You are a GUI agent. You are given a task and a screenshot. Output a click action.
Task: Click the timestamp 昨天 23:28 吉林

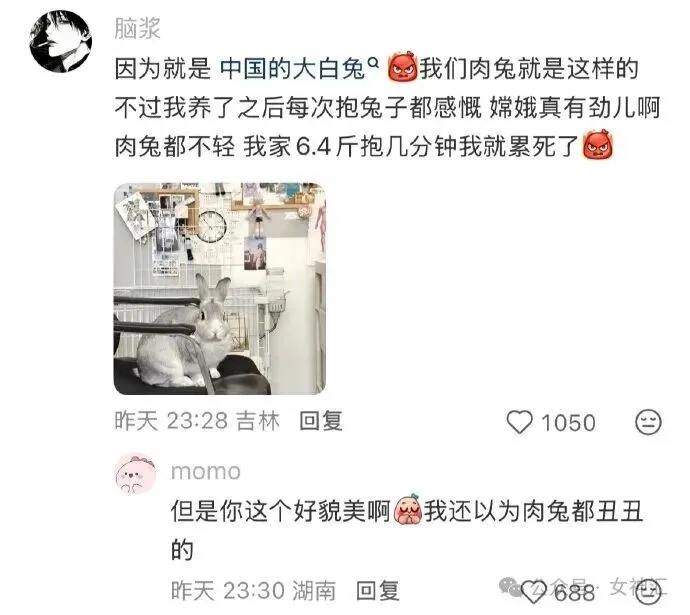point(197,421)
